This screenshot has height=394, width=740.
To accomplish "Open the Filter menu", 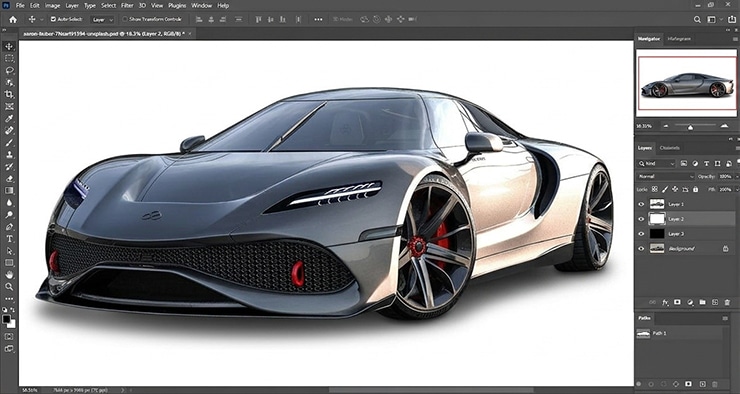I will tap(127, 6).
